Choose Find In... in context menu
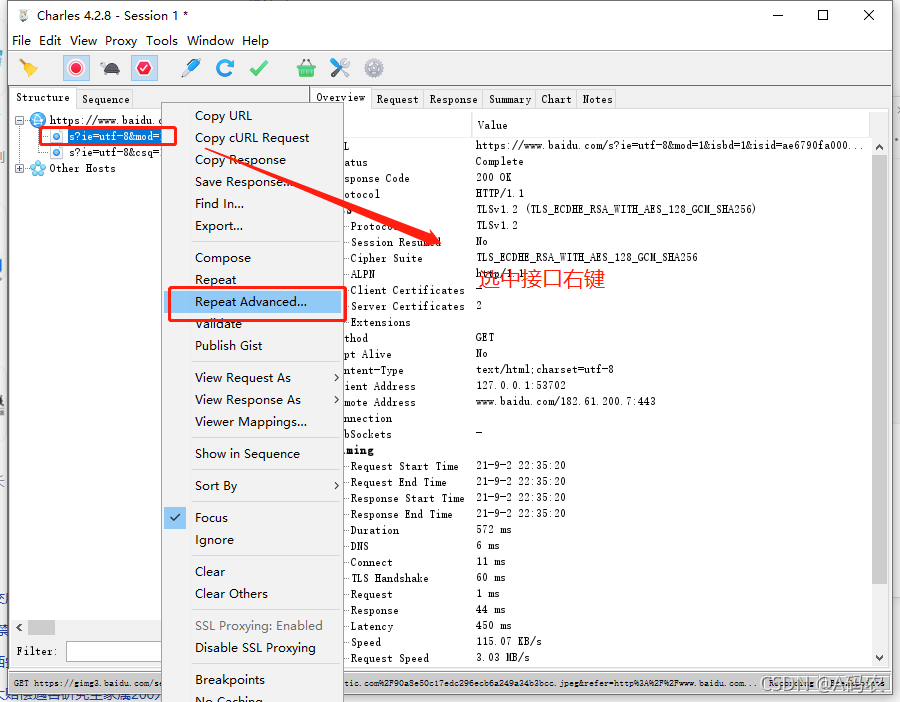900x702 pixels. (254, 204)
